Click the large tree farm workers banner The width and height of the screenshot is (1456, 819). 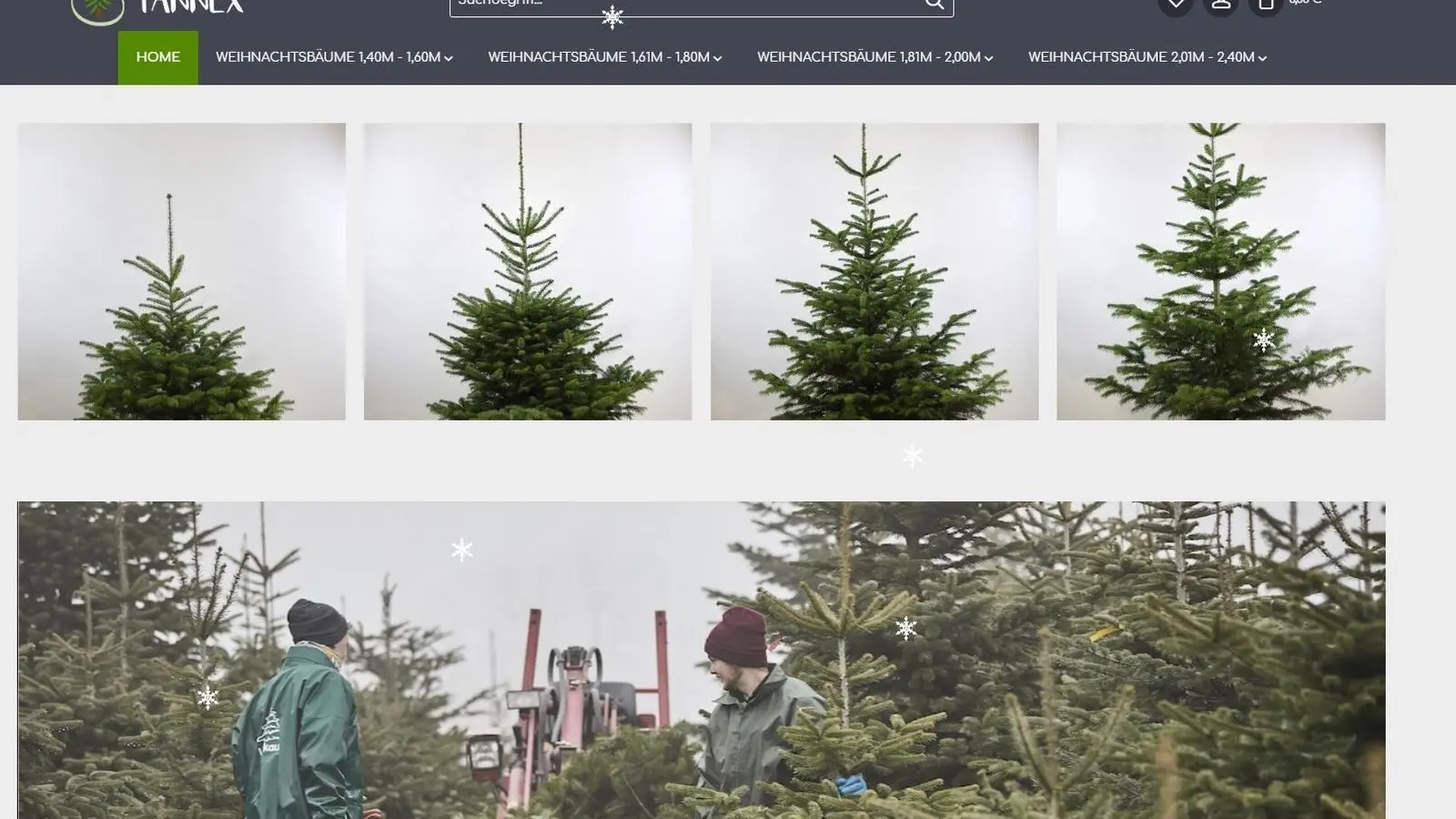click(x=701, y=660)
